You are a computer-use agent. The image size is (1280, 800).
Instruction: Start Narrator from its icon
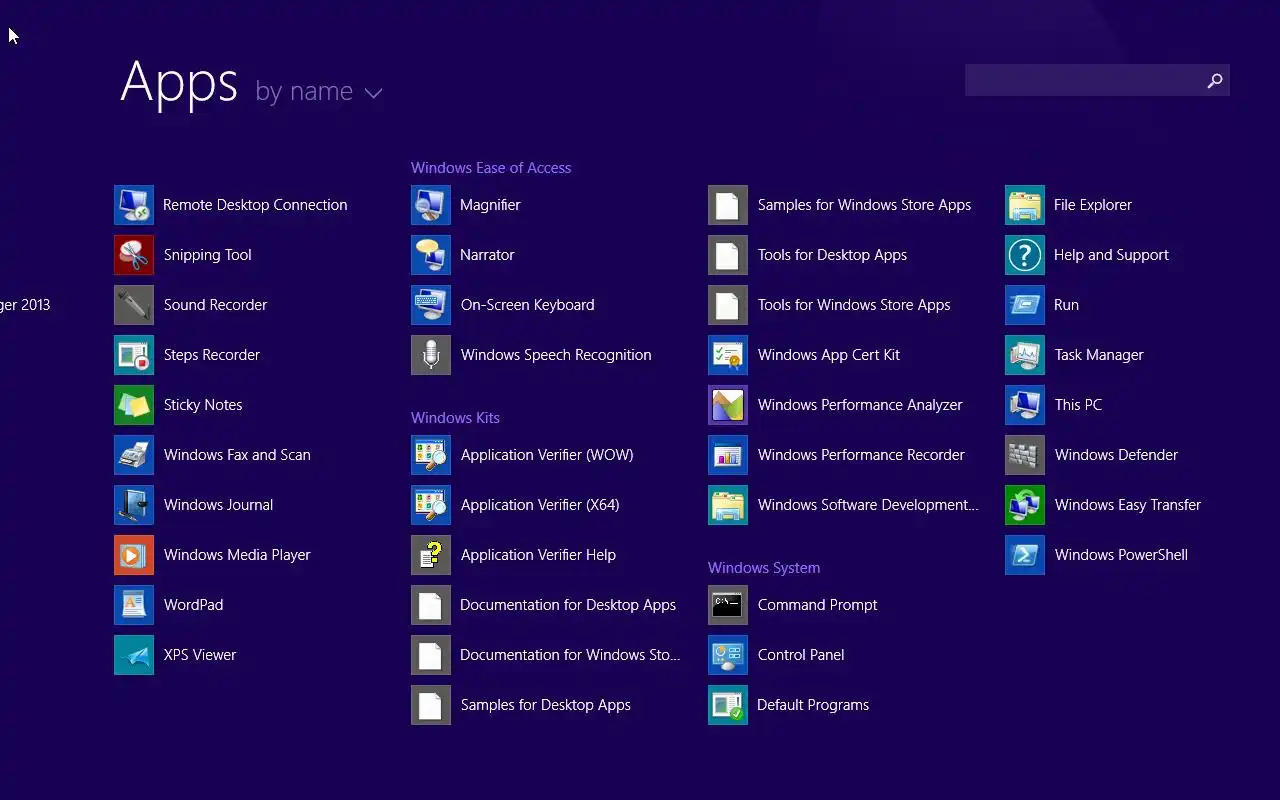[431, 255]
